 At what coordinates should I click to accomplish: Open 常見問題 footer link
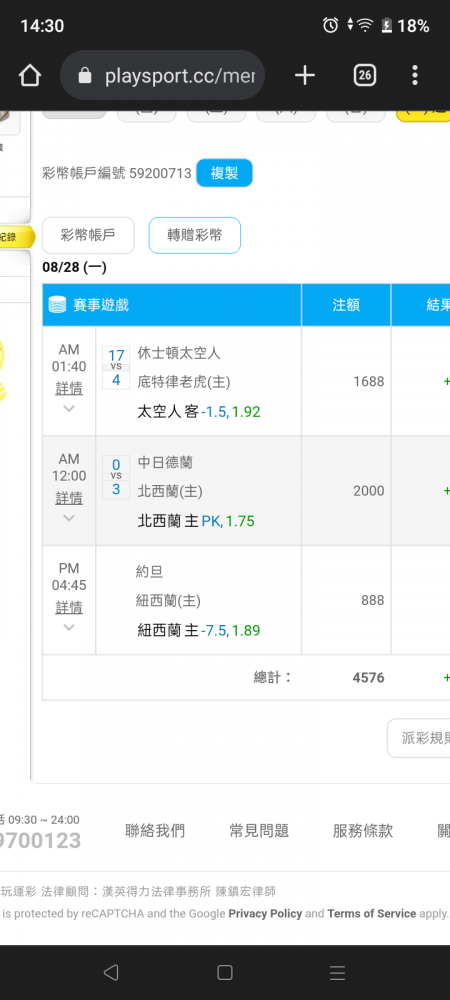[259, 830]
